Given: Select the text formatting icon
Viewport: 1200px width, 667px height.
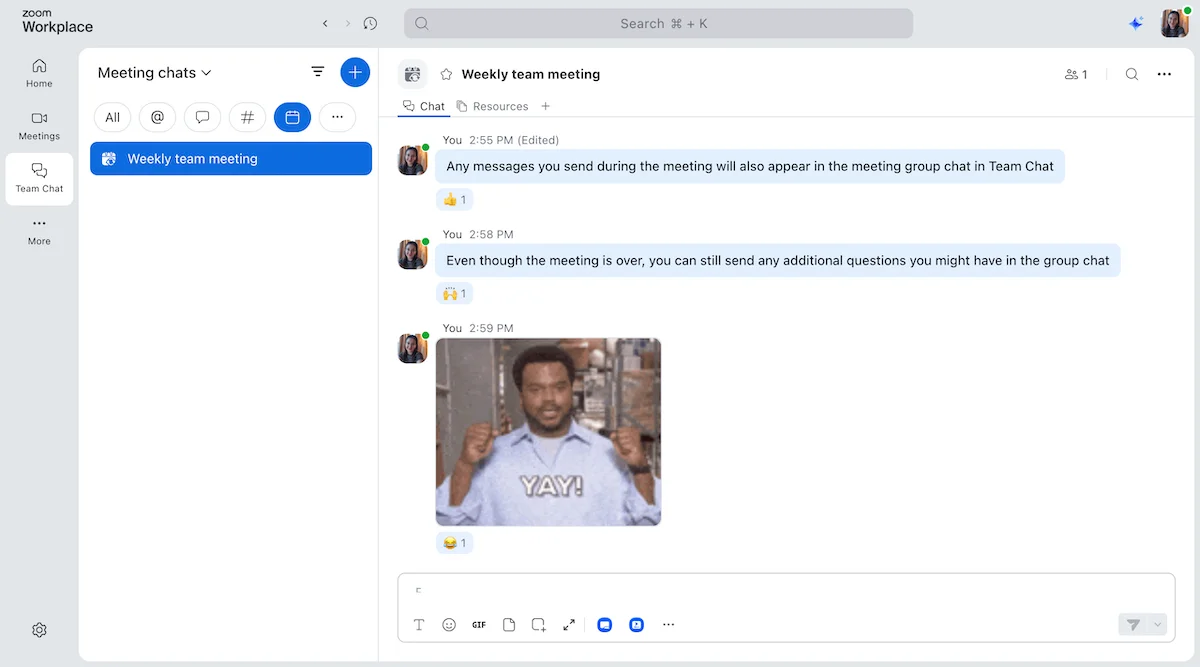Looking at the screenshot, I should (419, 624).
